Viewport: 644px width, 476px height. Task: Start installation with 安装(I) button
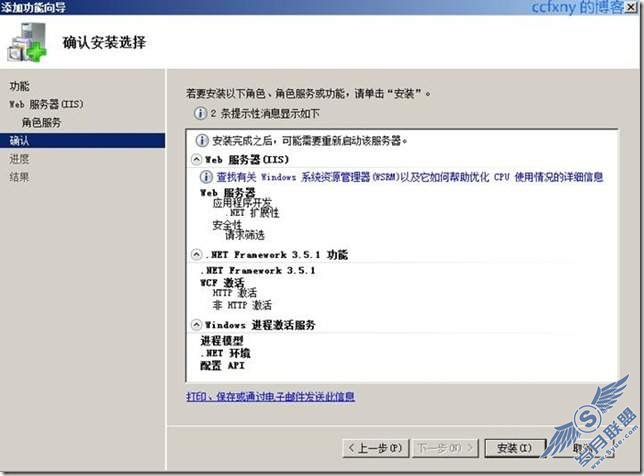pos(515,448)
